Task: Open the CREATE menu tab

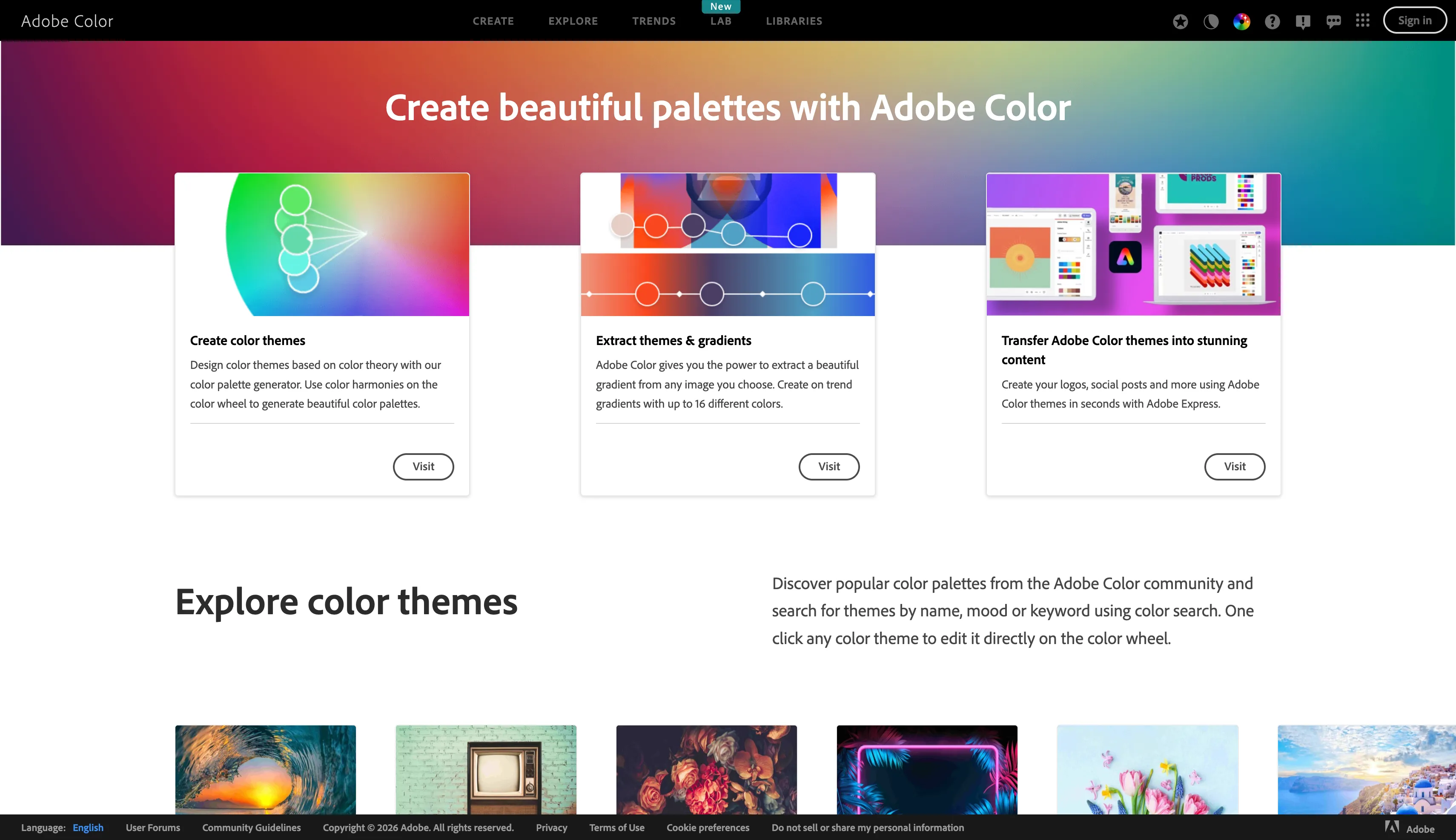Action: (493, 21)
